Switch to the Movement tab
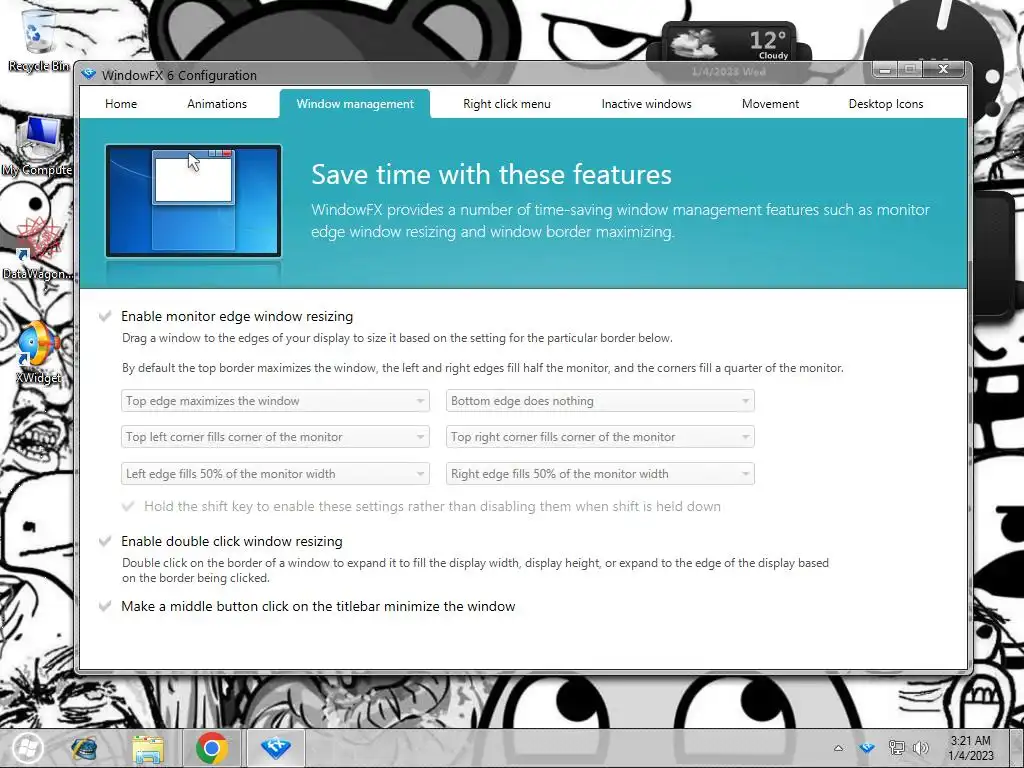This screenshot has width=1024, height=768. [771, 104]
